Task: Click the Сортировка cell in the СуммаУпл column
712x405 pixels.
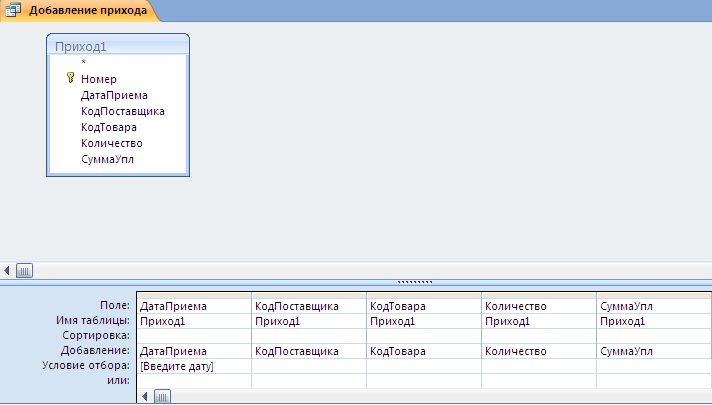Action: pyautogui.click(x=654, y=336)
